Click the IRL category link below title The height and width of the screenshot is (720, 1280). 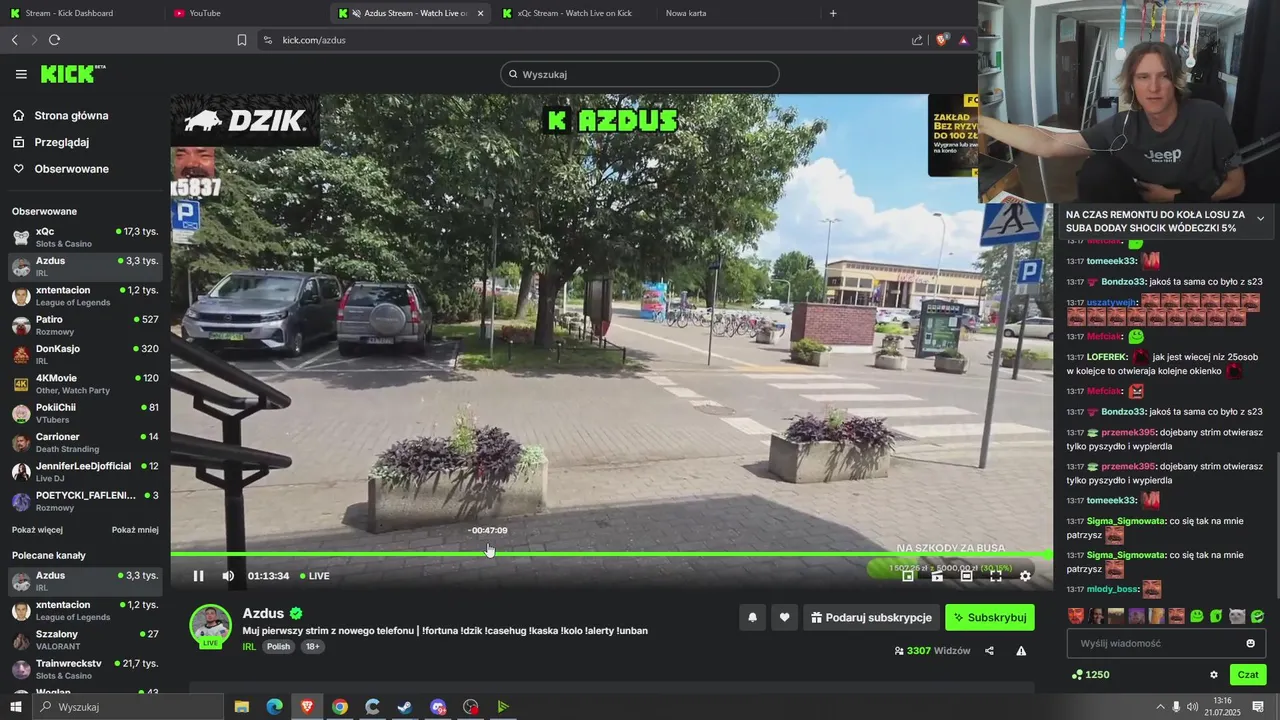(249, 647)
